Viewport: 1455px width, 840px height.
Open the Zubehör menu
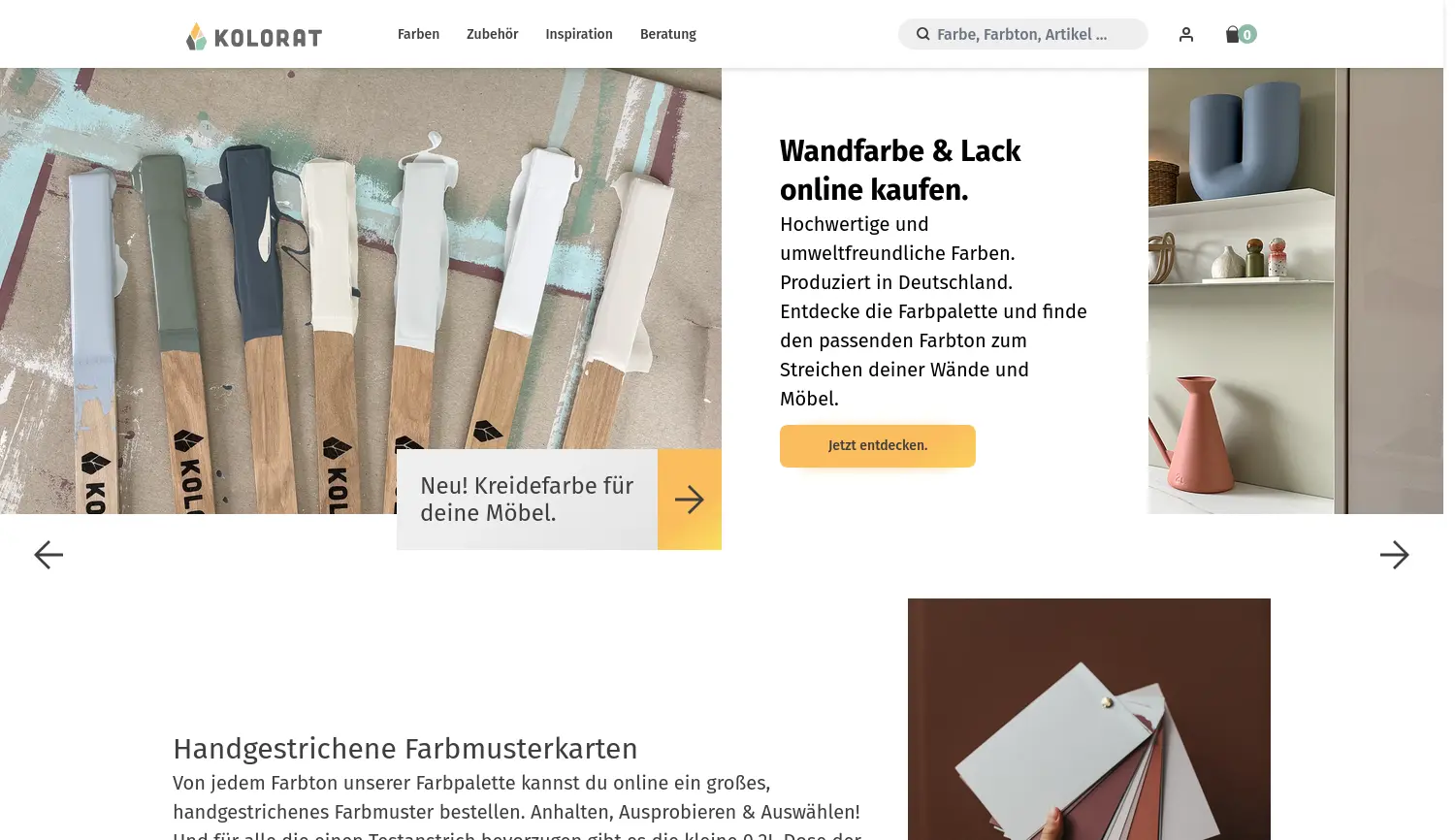click(492, 34)
